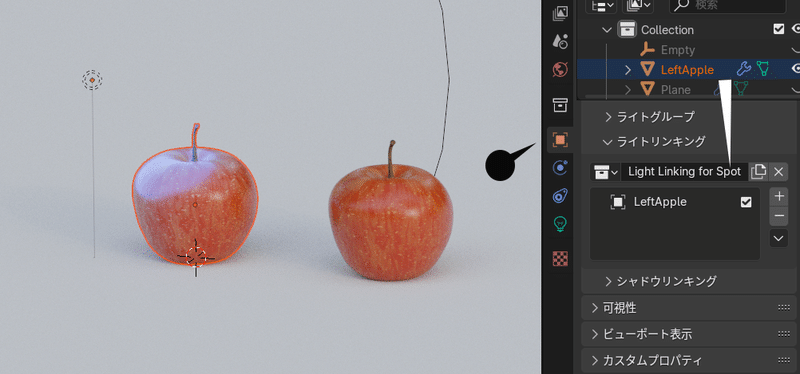Viewport: 800px width, 374px height.
Task: Unlink the Light Linking for Spot collection
Action: 778,171
